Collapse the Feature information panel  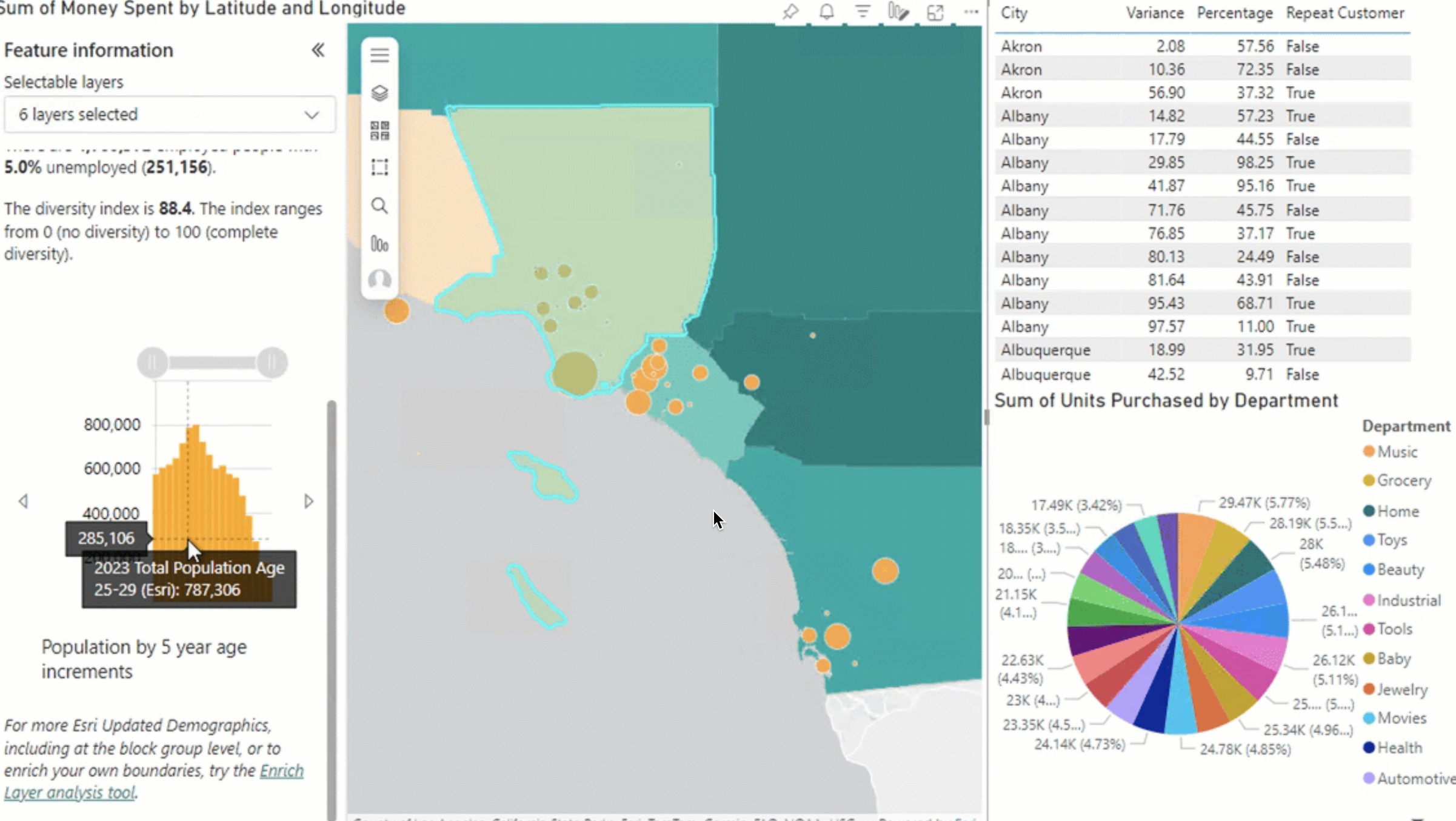(318, 50)
